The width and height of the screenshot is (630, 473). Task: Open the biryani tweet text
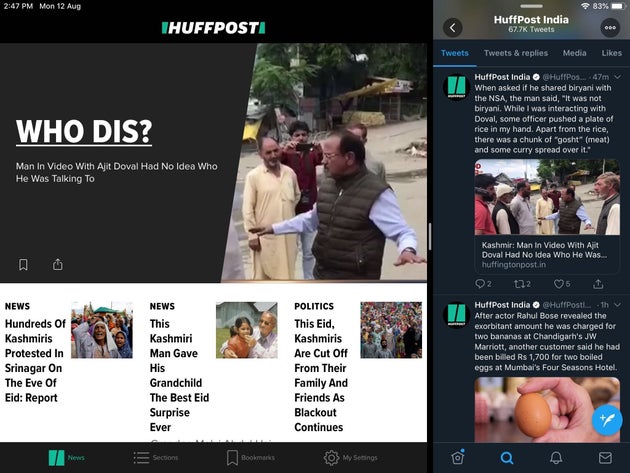(x=543, y=119)
